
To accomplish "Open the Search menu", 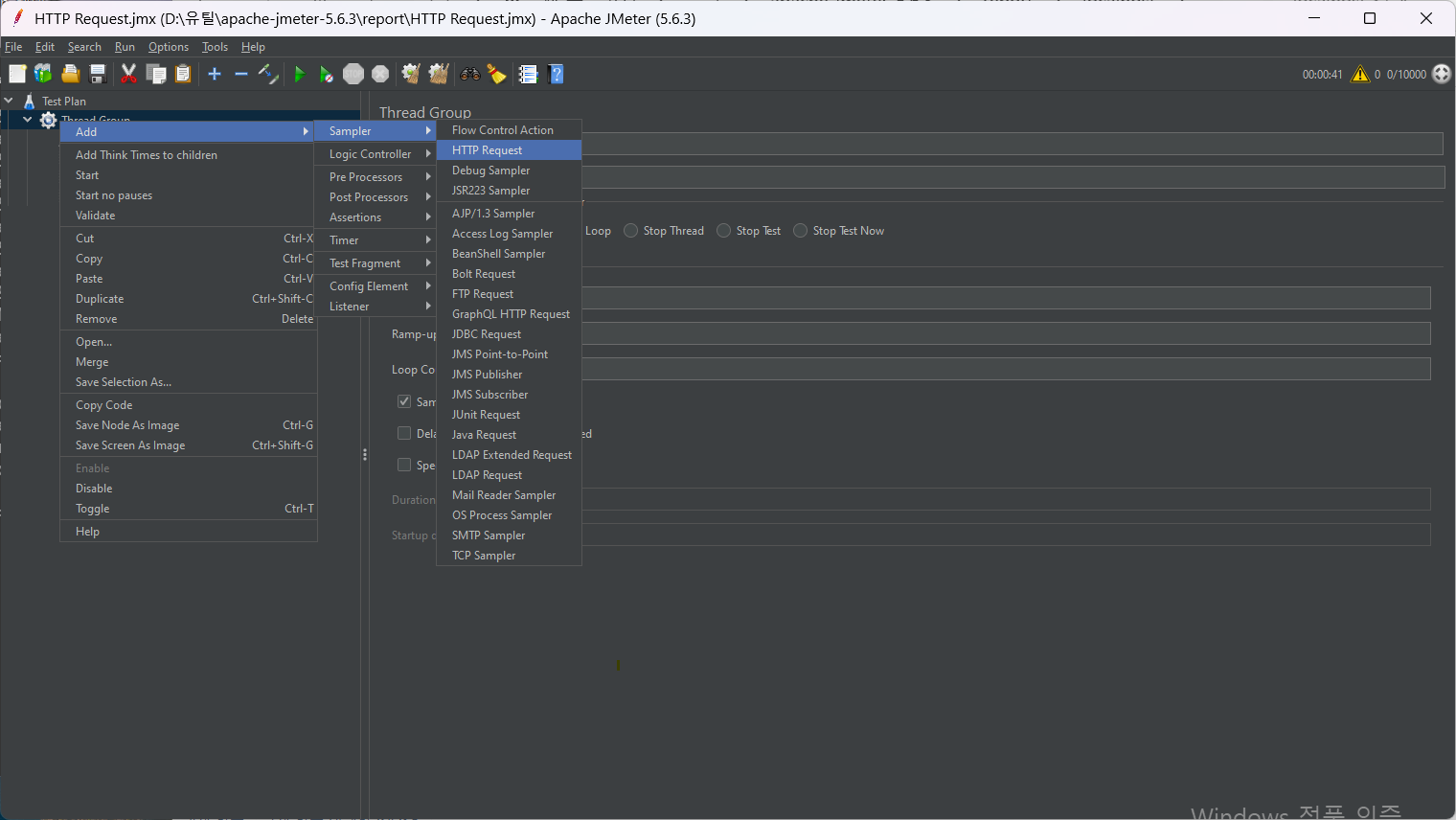I will (x=84, y=47).
